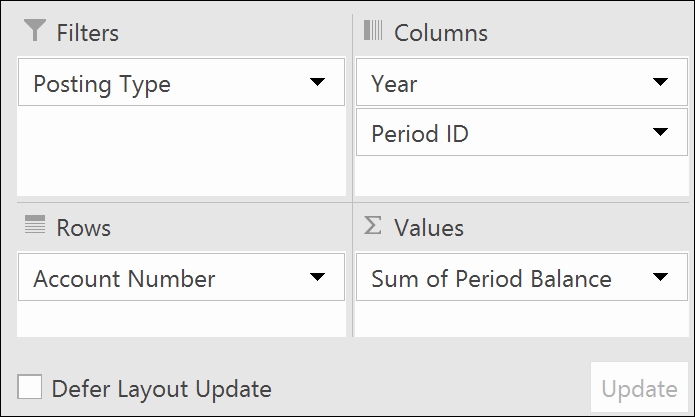
Task: Select the Year column field
Action: pos(522,82)
